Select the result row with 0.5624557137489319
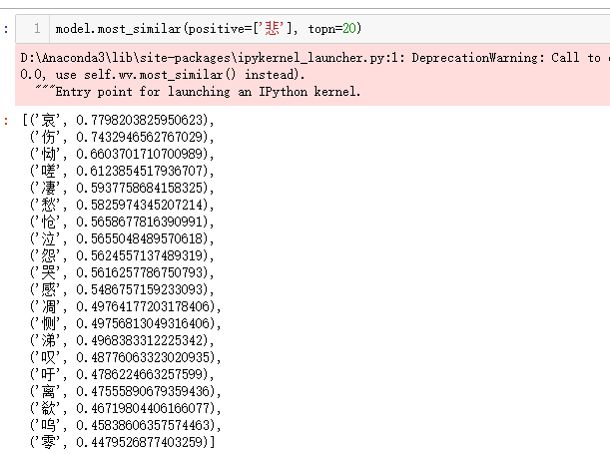610x454 pixels. 122,256
